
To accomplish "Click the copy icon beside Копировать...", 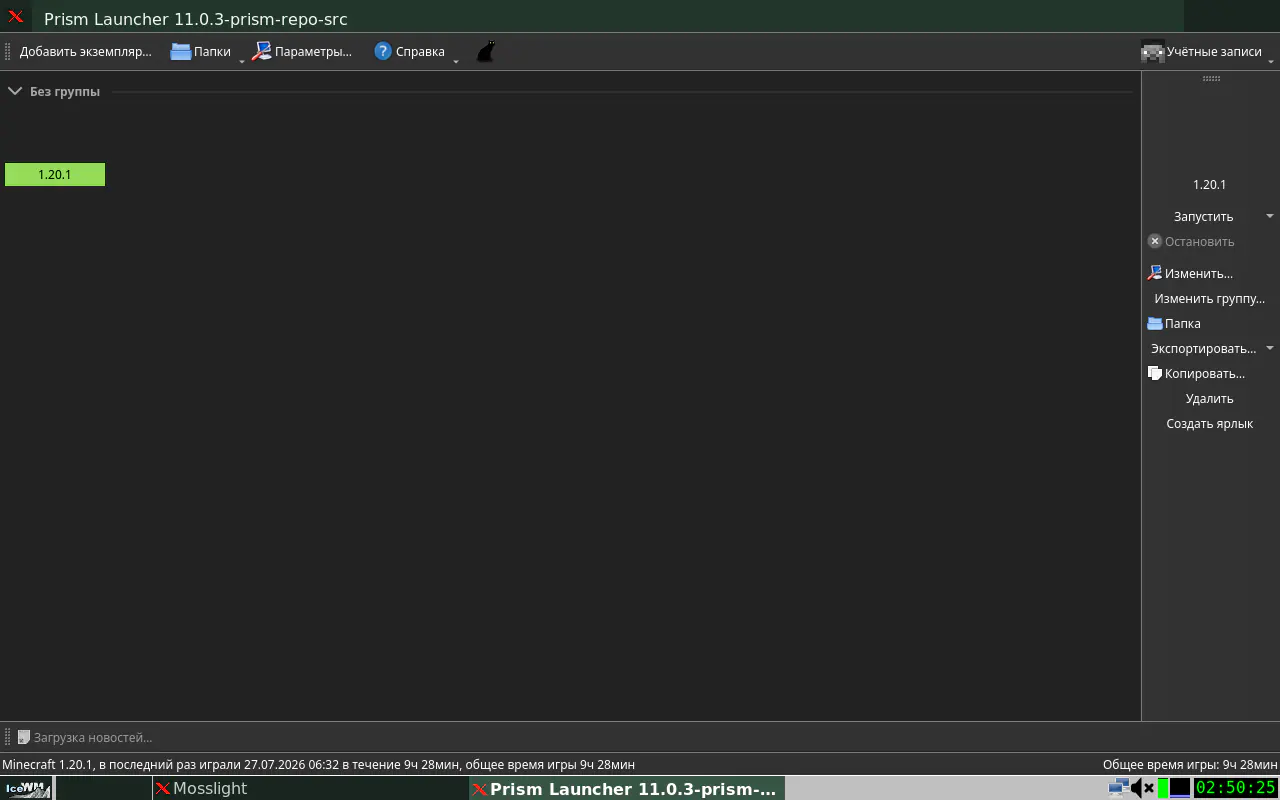I will (1155, 373).
